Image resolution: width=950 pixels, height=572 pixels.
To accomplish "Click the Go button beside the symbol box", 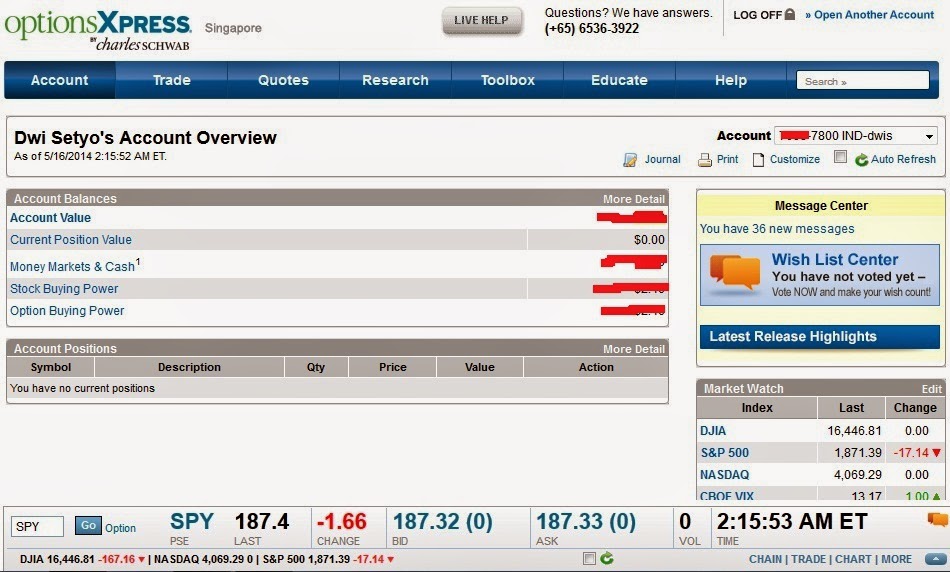I will coord(88,525).
